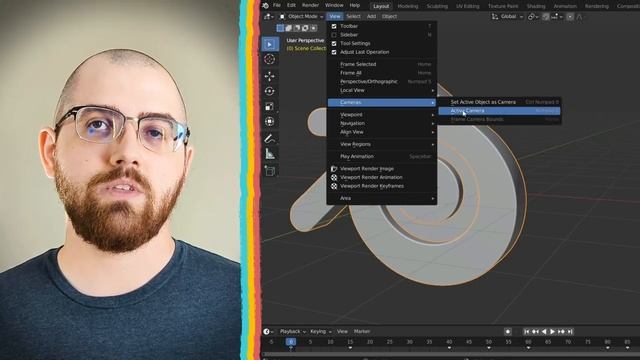The width and height of the screenshot is (640, 360).
Task: Click the Blender logo icon
Action: pyautogui.click(x=265, y=6)
